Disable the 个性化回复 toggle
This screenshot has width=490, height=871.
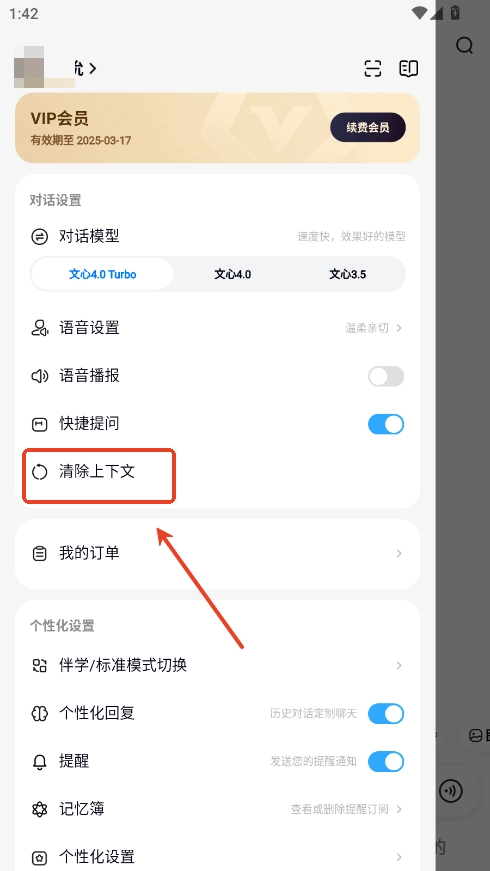click(x=386, y=713)
